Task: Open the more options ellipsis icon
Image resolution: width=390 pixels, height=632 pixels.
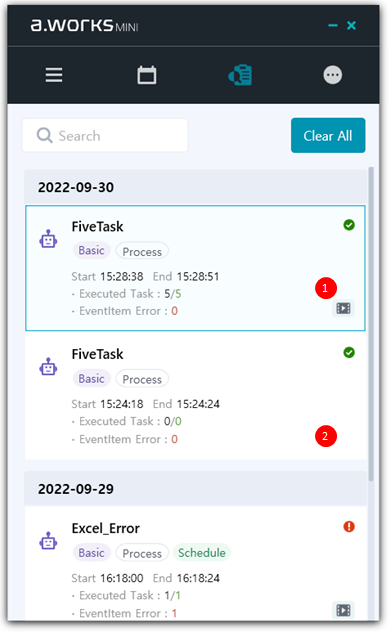Action: point(333,75)
